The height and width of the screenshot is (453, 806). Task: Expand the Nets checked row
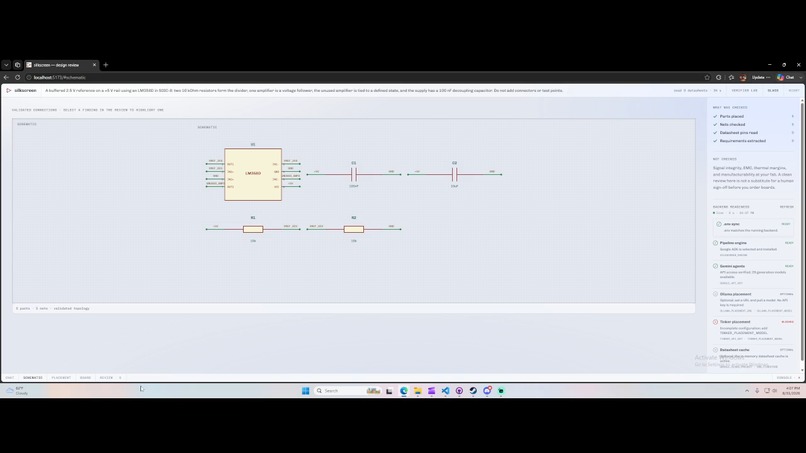click(x=754, y=124)
